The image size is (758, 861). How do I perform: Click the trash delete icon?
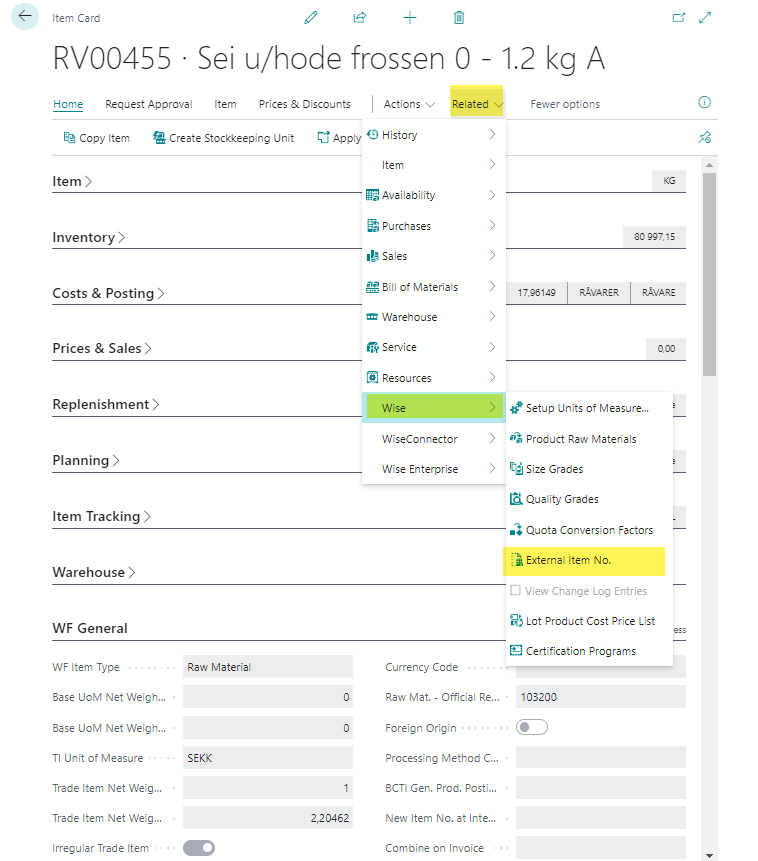459,18
